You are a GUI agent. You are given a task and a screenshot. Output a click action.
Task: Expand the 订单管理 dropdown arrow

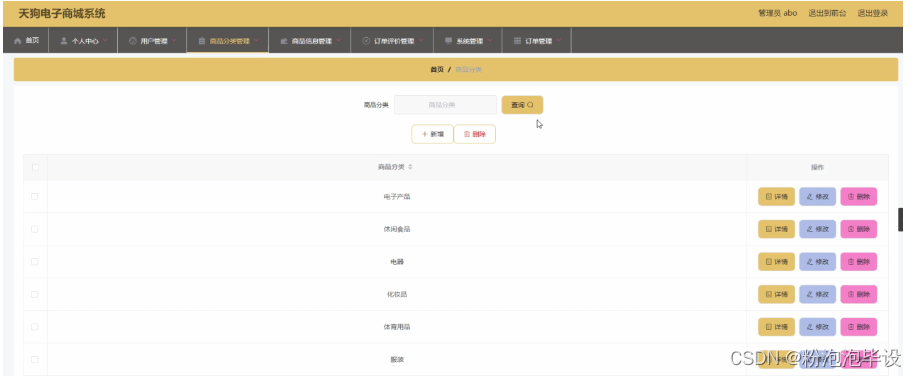click(x=559, y=41)
